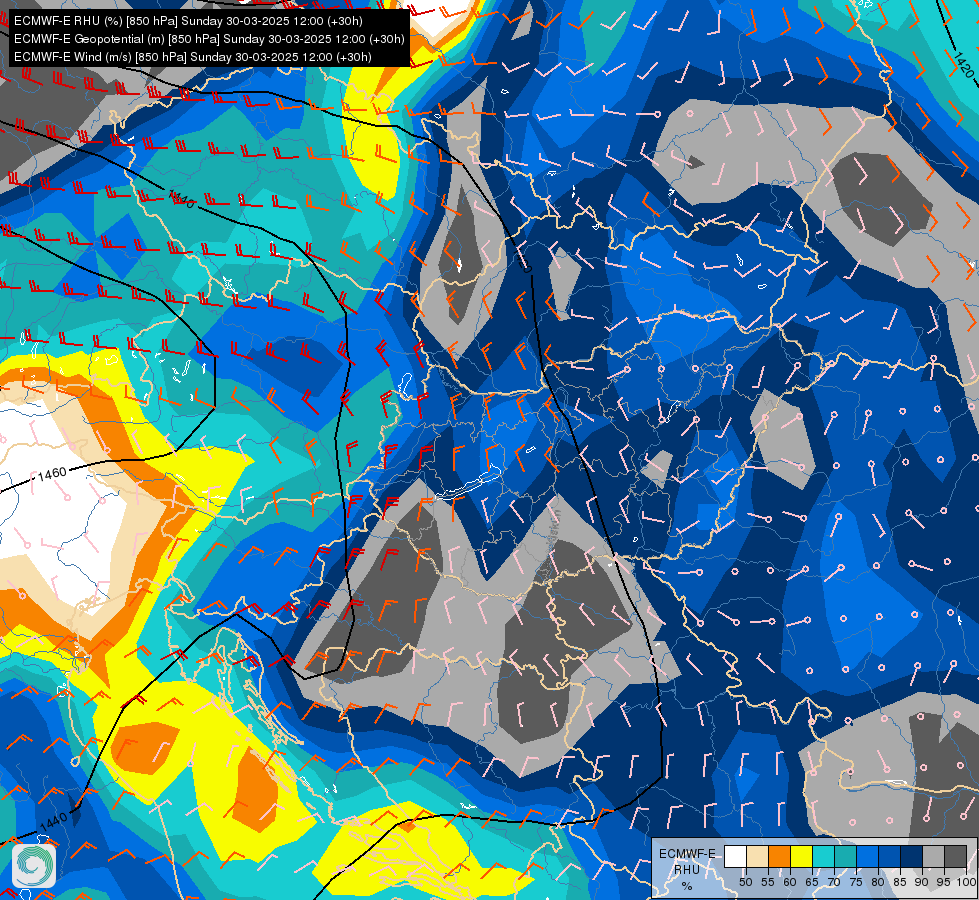
Task: Click the blue 75-80 legend swatch
Action: [x=867, y=856]
